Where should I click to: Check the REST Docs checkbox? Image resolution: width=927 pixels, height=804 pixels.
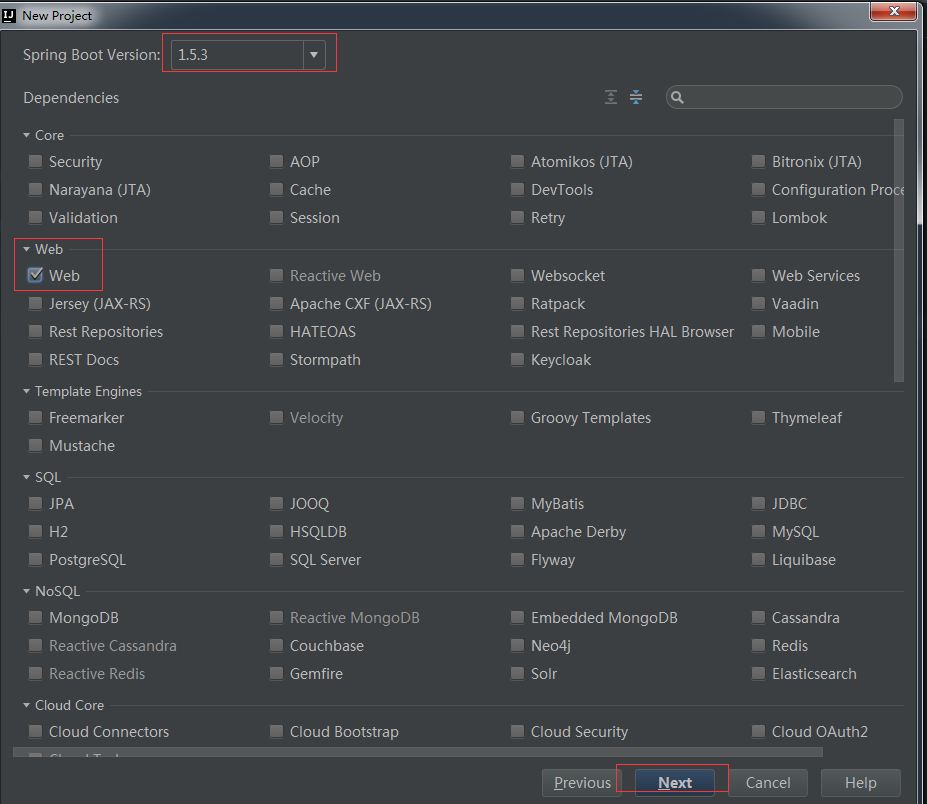point(35,359)
